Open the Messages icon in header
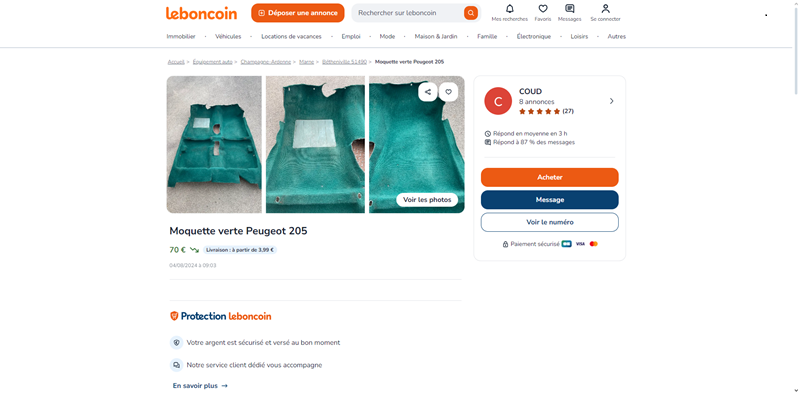Screen dimensions: 800x394 569,9
